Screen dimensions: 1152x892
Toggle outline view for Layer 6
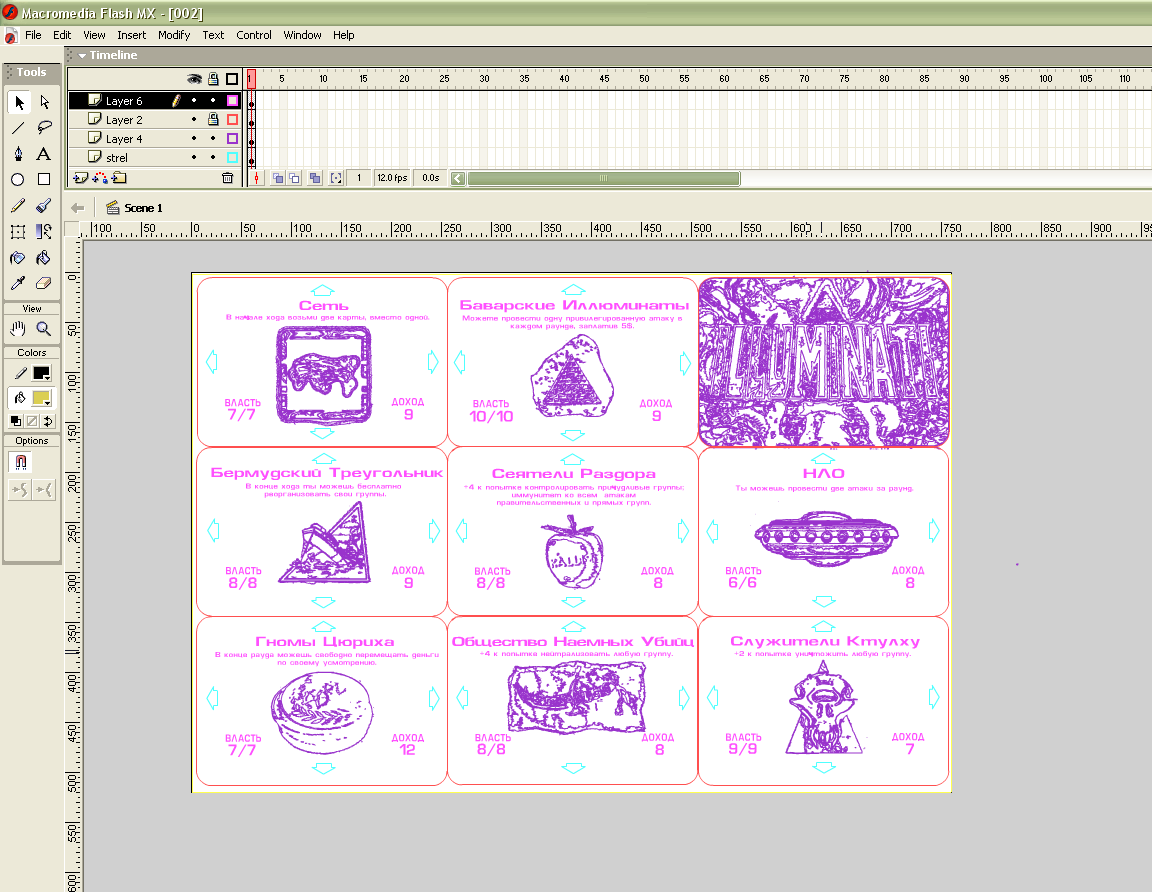(x=233, y=100)
